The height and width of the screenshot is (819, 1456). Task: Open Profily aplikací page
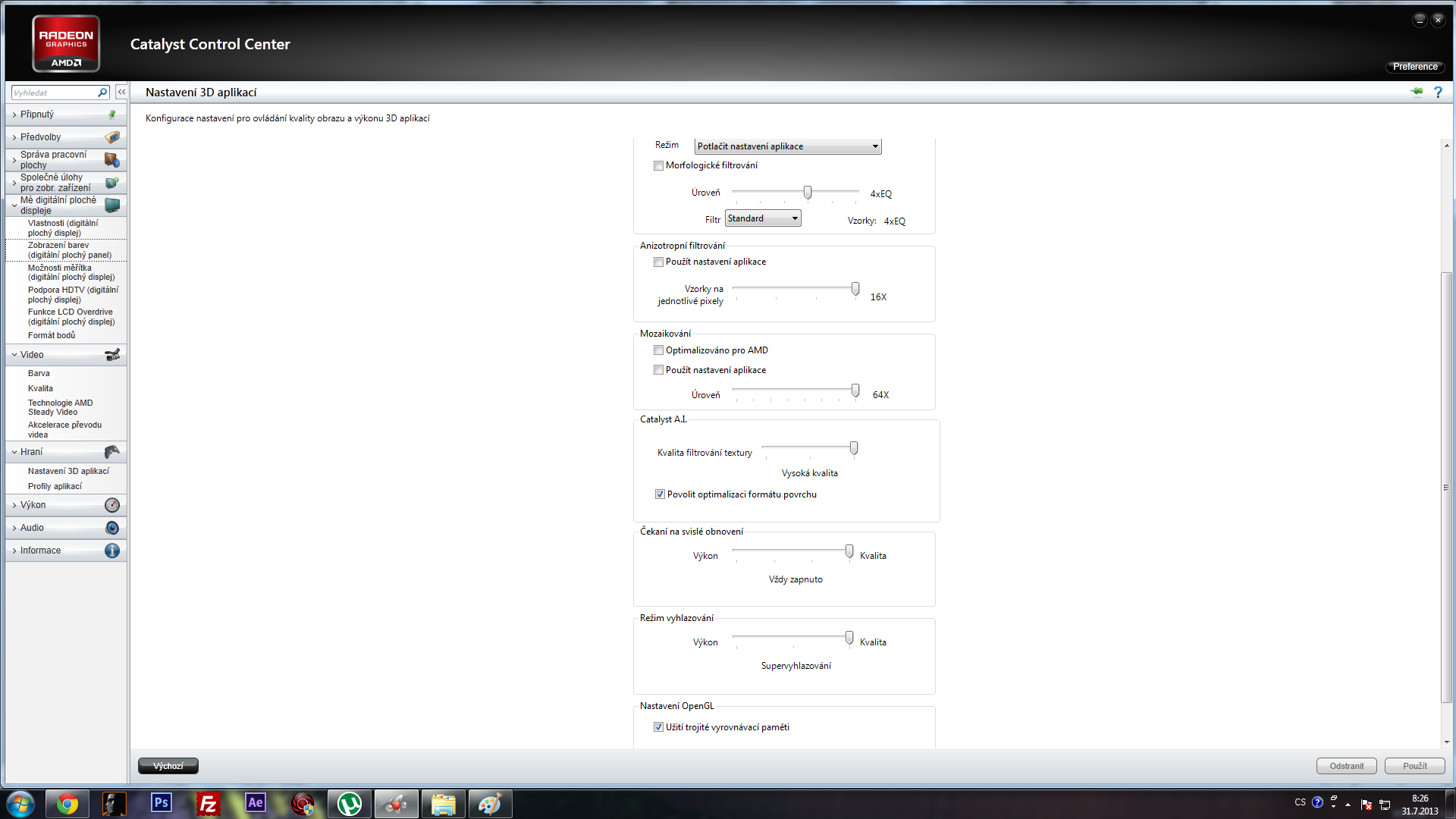(55, 486)
